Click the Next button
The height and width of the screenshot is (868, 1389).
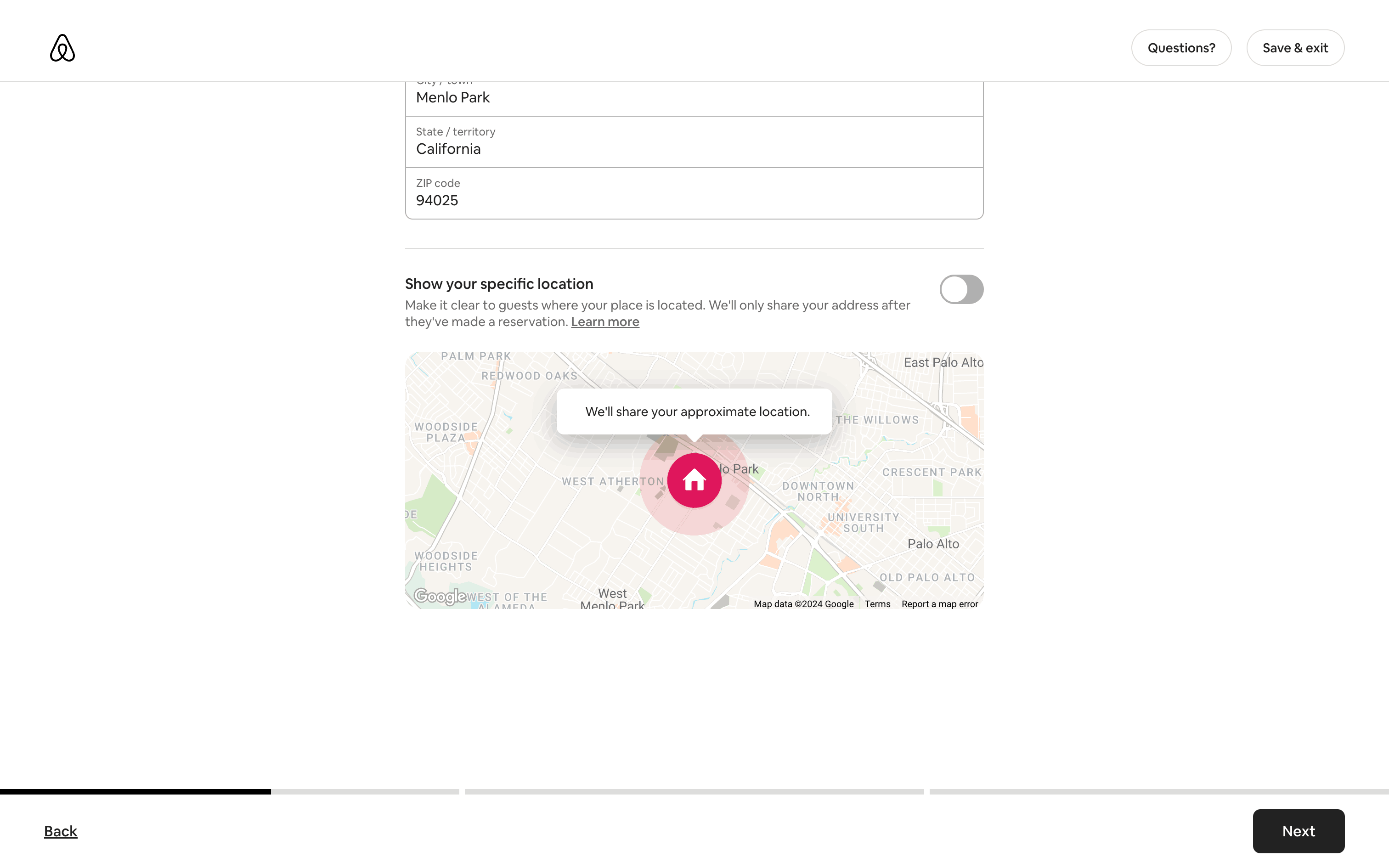(x=1298, y=831)
